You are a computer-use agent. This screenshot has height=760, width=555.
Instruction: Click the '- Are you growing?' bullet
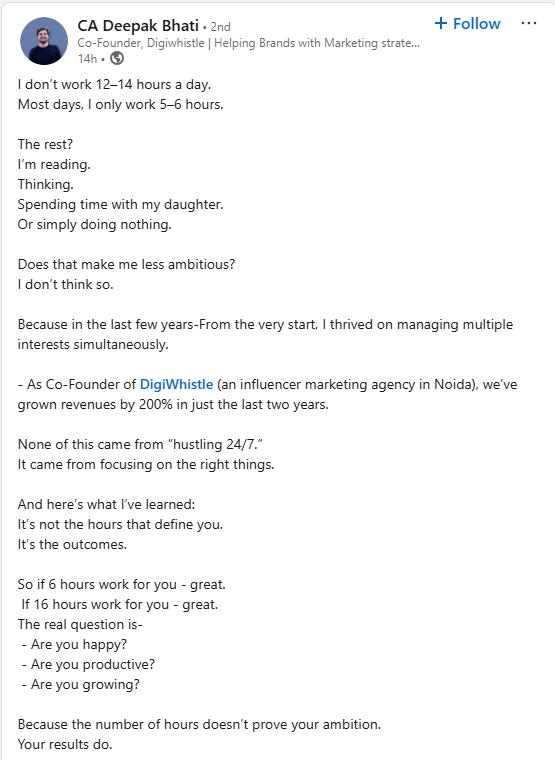click(80, 684)
